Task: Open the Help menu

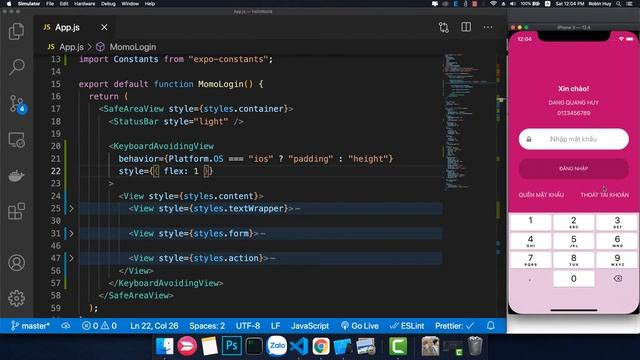Action: 150,4
